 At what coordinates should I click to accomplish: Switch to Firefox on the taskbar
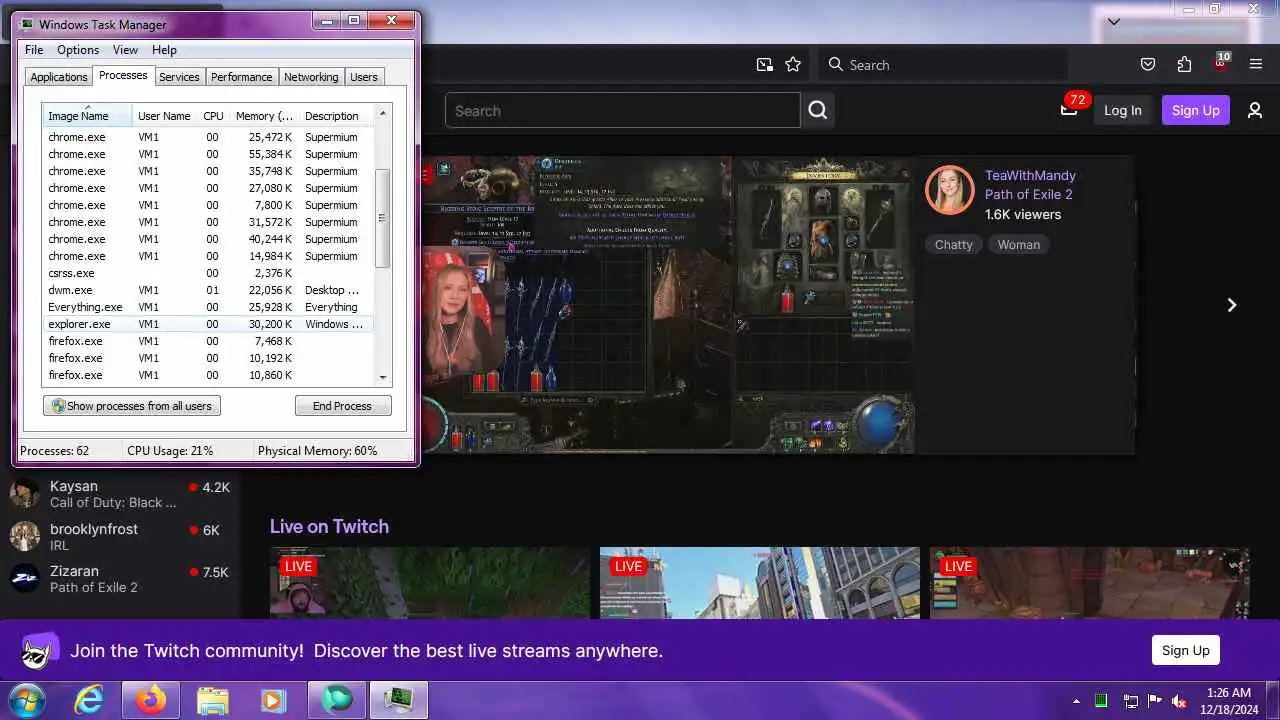151,701
